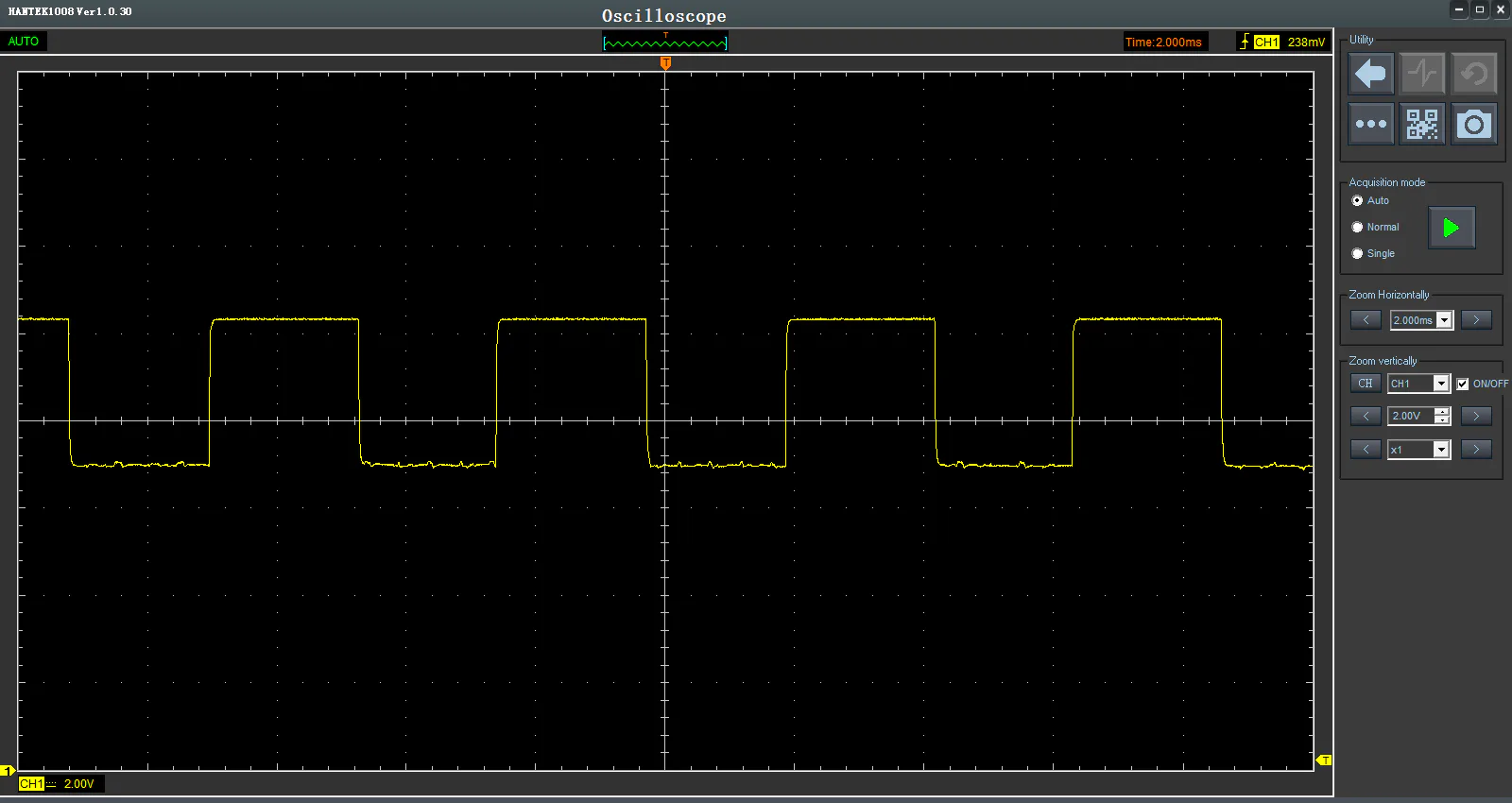Click the back arrow utility icon
The height and width of the screenshot is (803, 1512).
click(1370, 74)
